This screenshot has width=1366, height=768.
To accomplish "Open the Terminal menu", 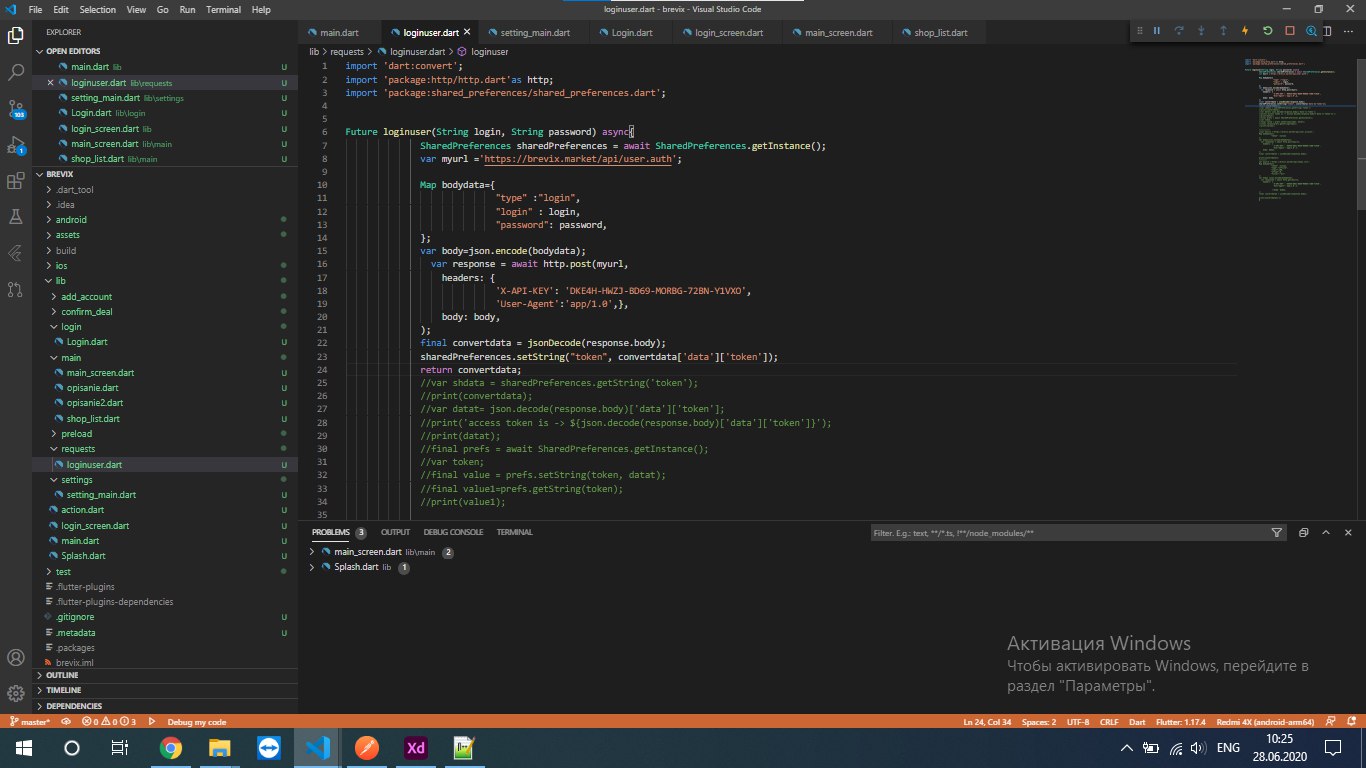I will 223,9.
